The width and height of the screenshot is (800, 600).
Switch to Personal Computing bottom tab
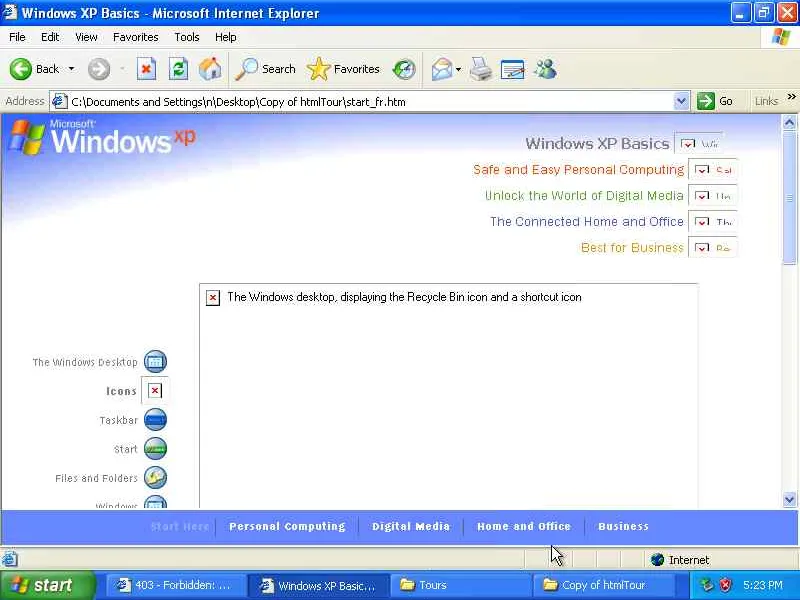(x=287, y=527)
